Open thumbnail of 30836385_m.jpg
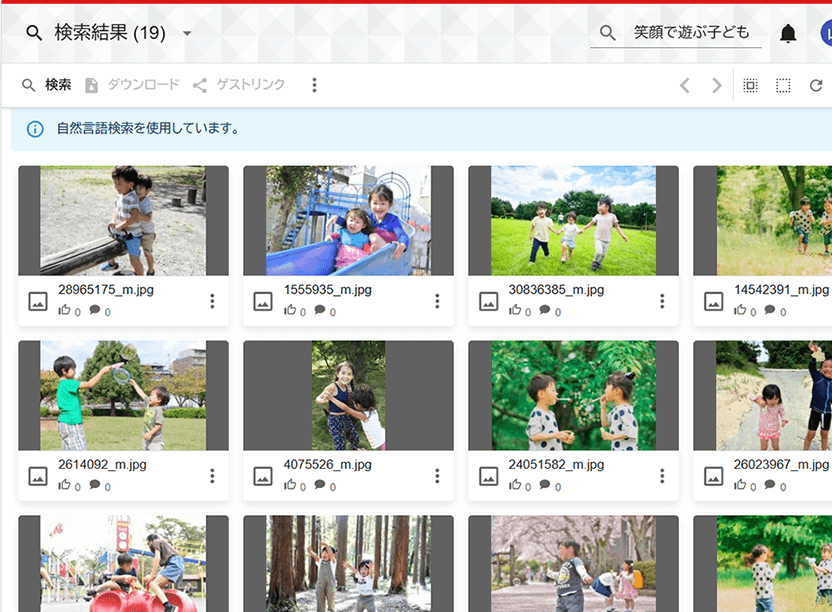 click(x=574, y=221)
